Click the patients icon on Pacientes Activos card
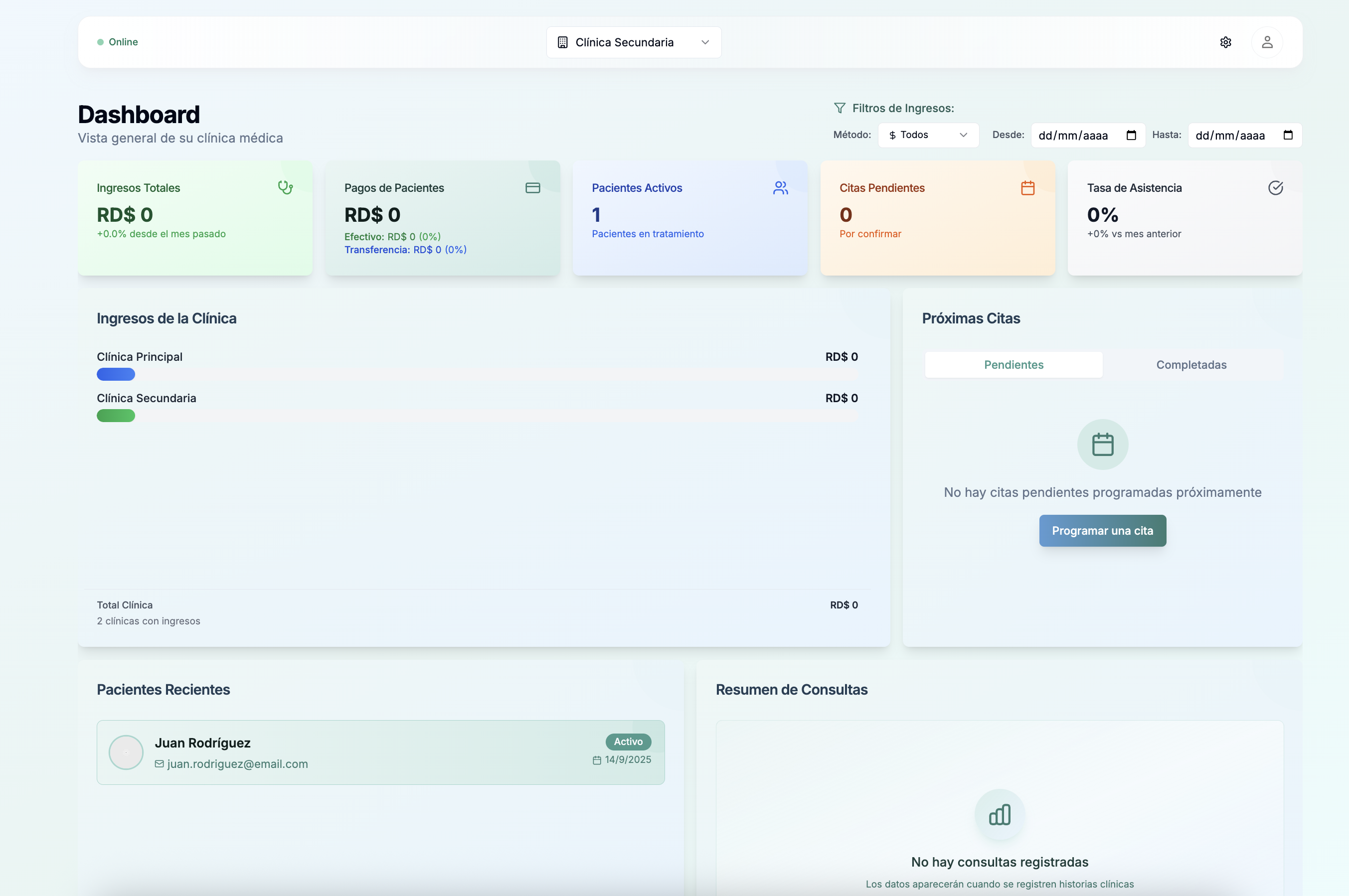 coord(780,187)
